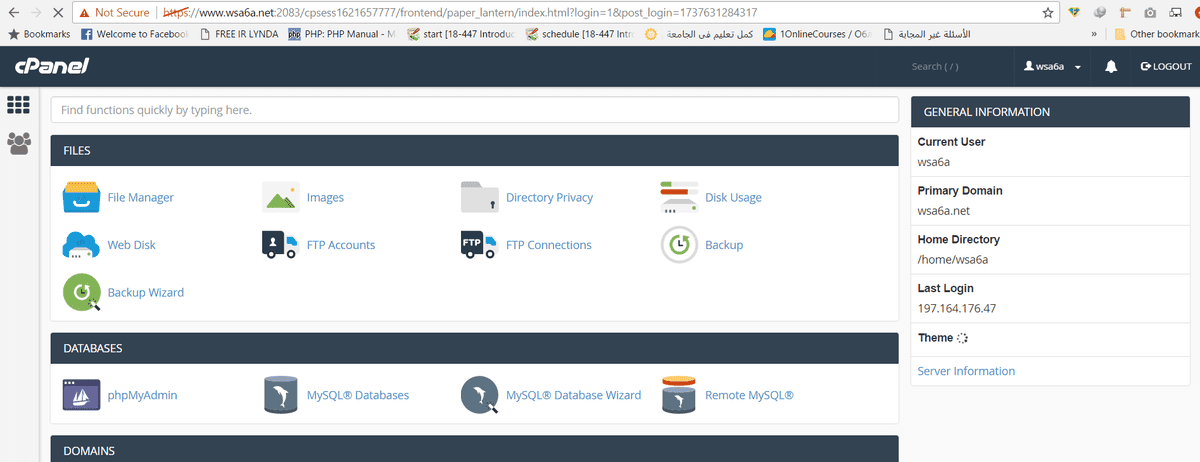Open the Server Information link
The height and width of the screenshot is (462, 1200).
coord(966,371)
